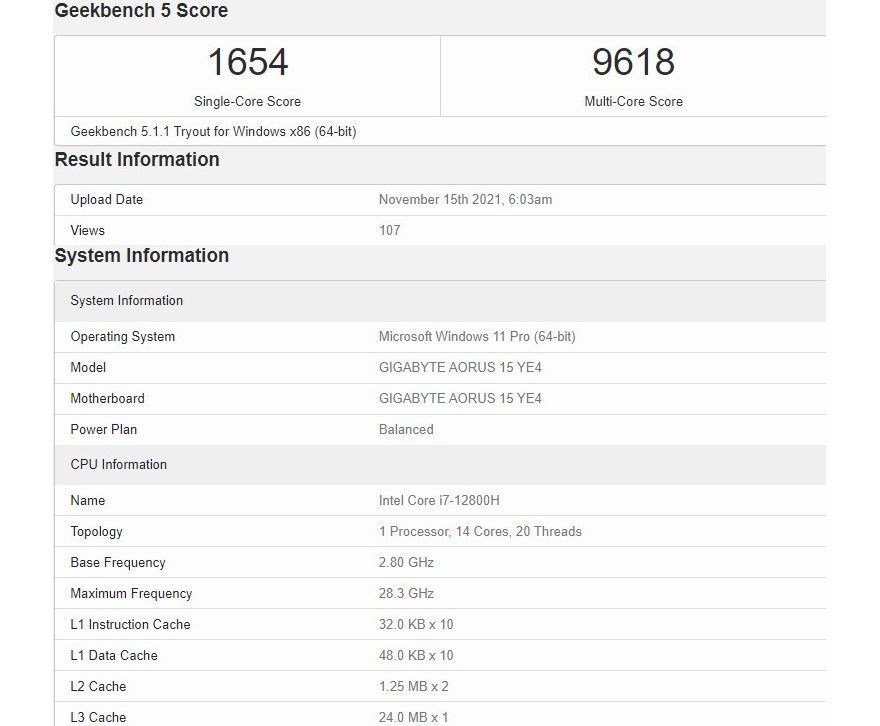
Task: Click the "L1 Data Cache" label
Action: [x=114, y=655]
